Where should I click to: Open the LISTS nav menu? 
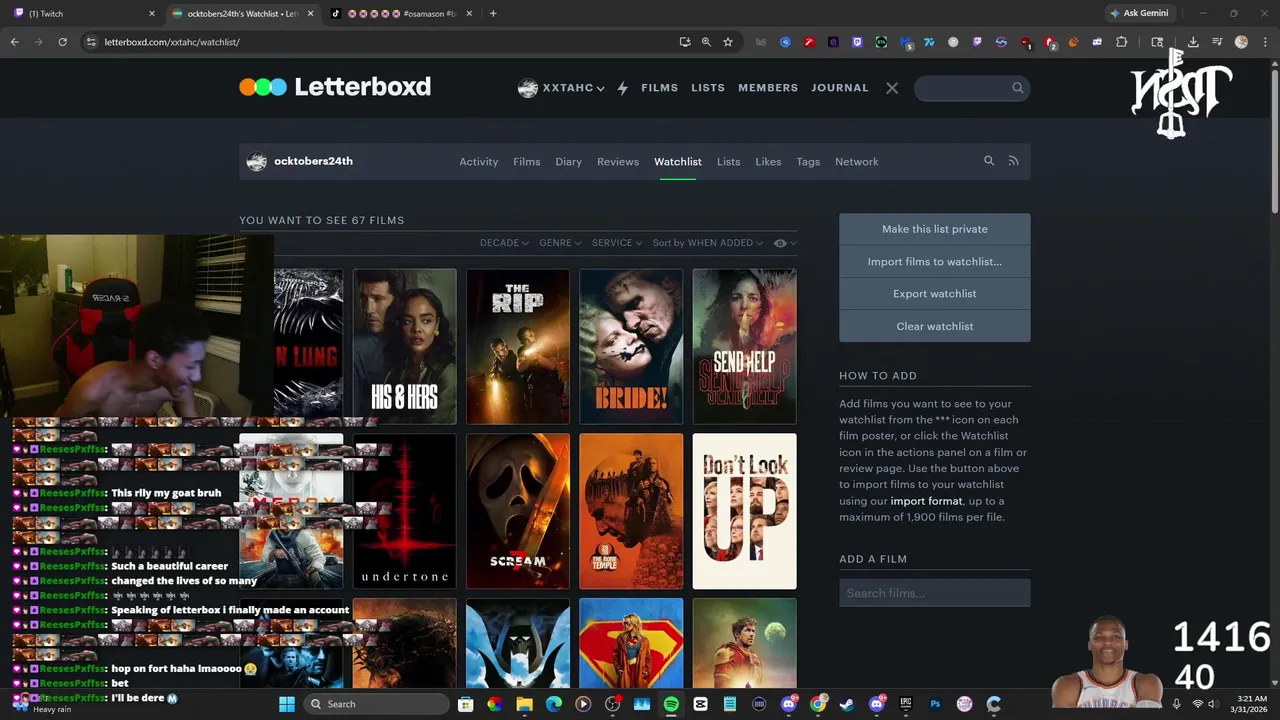click(x=708, y=88)
